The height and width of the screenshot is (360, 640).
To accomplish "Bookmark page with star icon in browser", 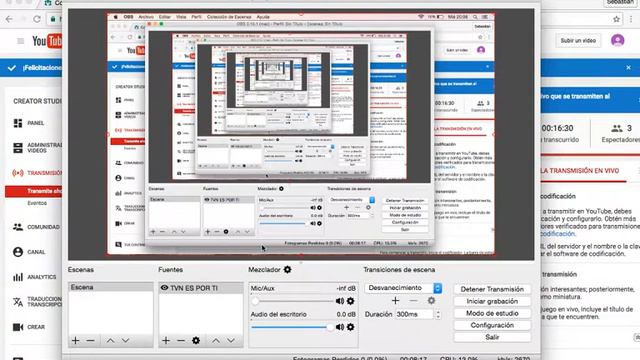I will 616,19.
